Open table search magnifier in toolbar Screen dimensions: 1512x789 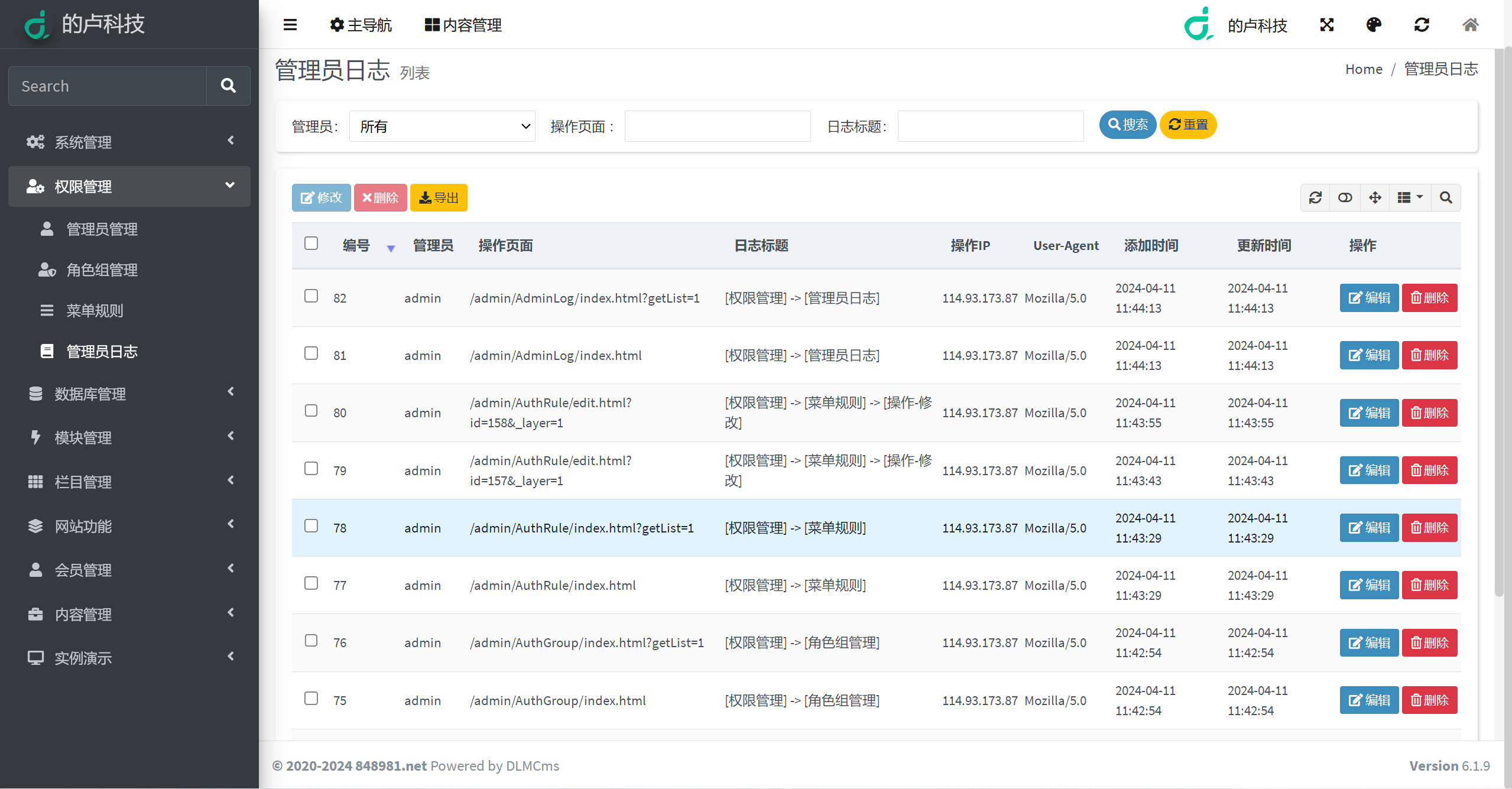point(1446,197)
